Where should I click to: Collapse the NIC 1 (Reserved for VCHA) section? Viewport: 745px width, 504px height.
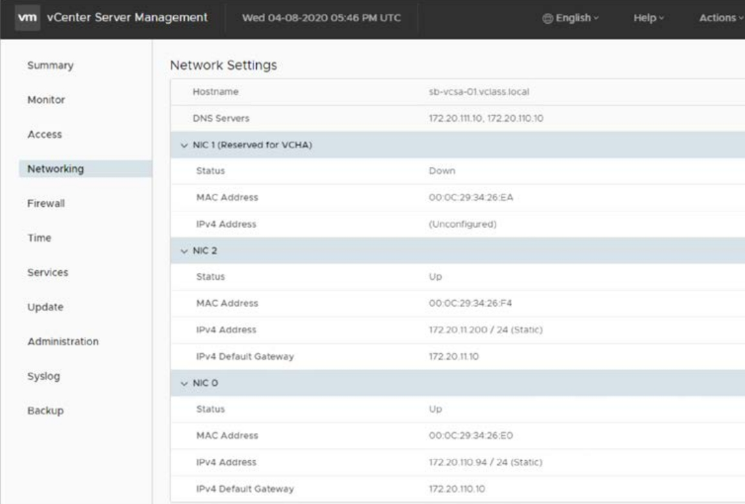click(x=184, y=145)
